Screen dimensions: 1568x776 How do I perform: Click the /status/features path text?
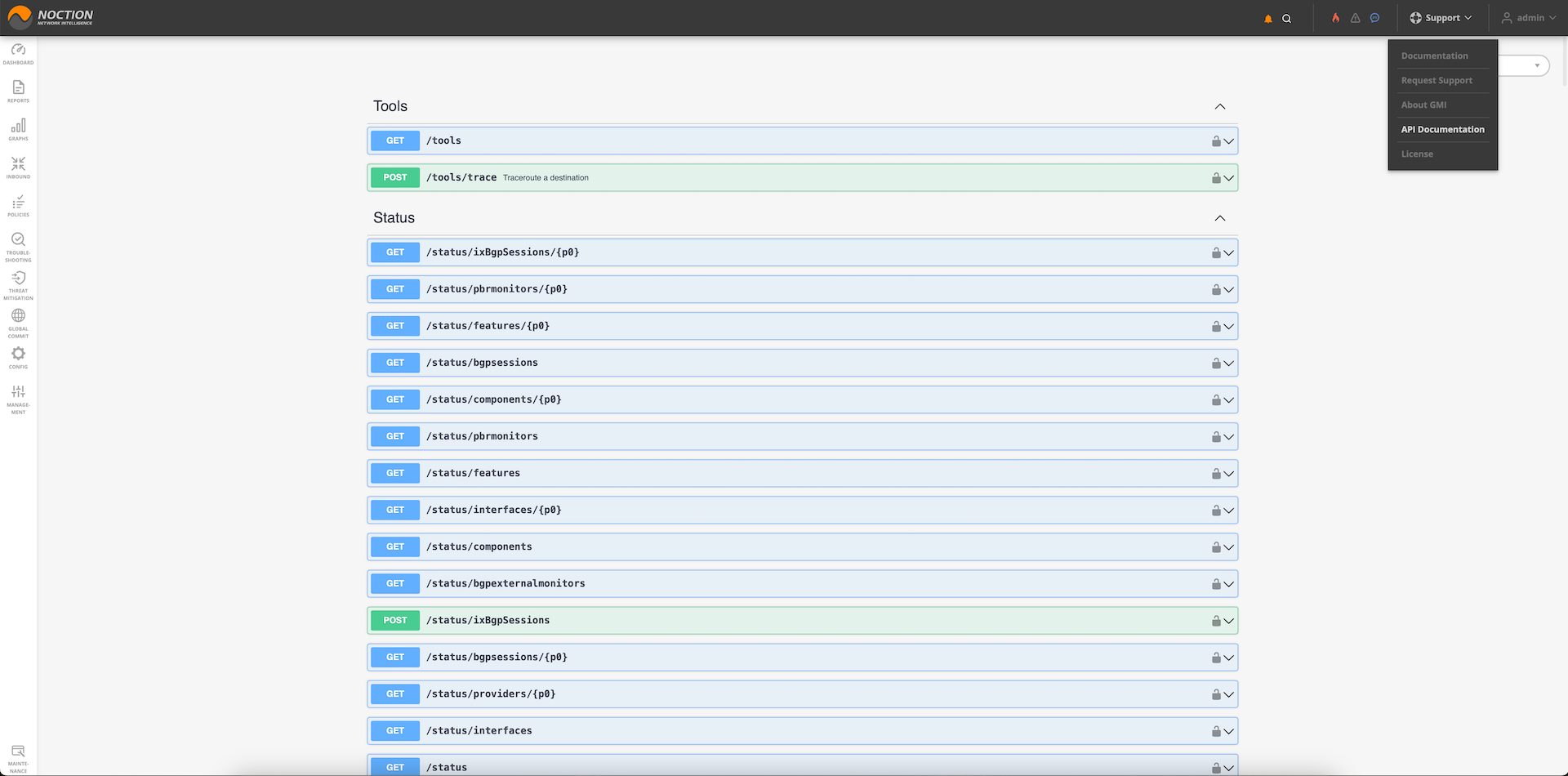click(x=473, y=473)
